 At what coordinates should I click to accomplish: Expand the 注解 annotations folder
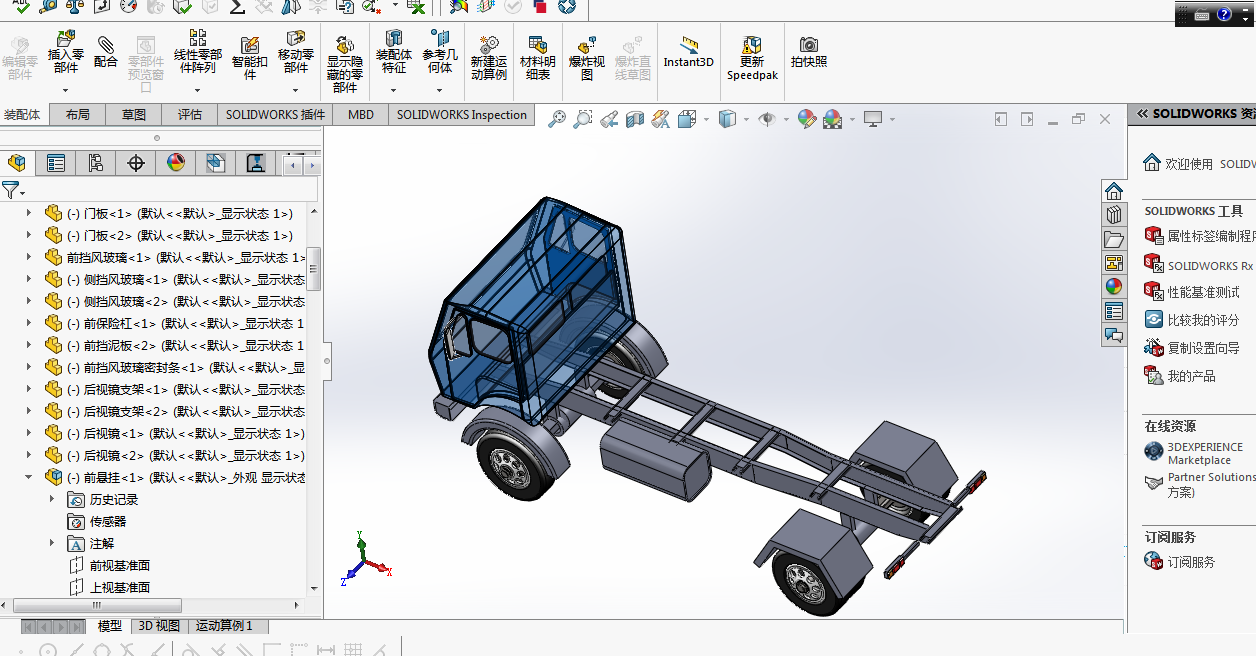pos(52,543)
